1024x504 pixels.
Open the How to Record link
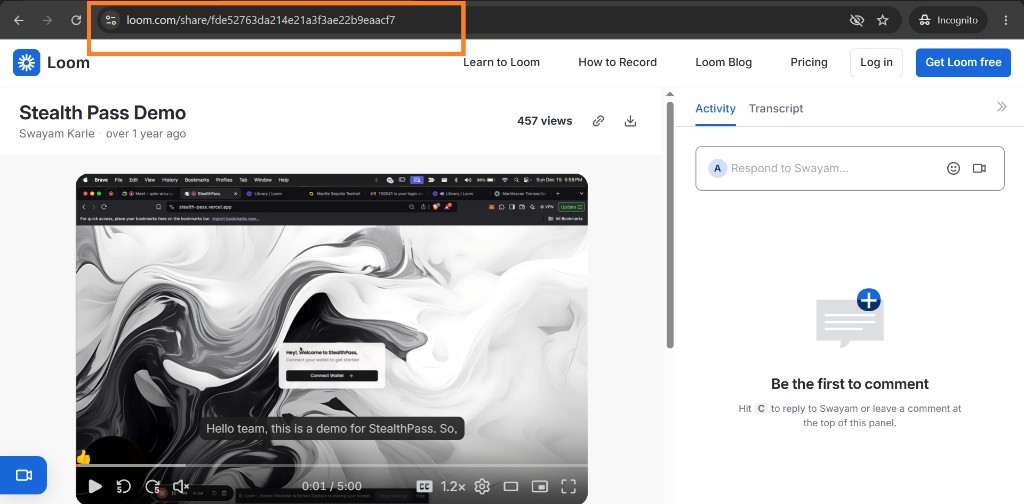pyautogui.click(x=617, y=63)
